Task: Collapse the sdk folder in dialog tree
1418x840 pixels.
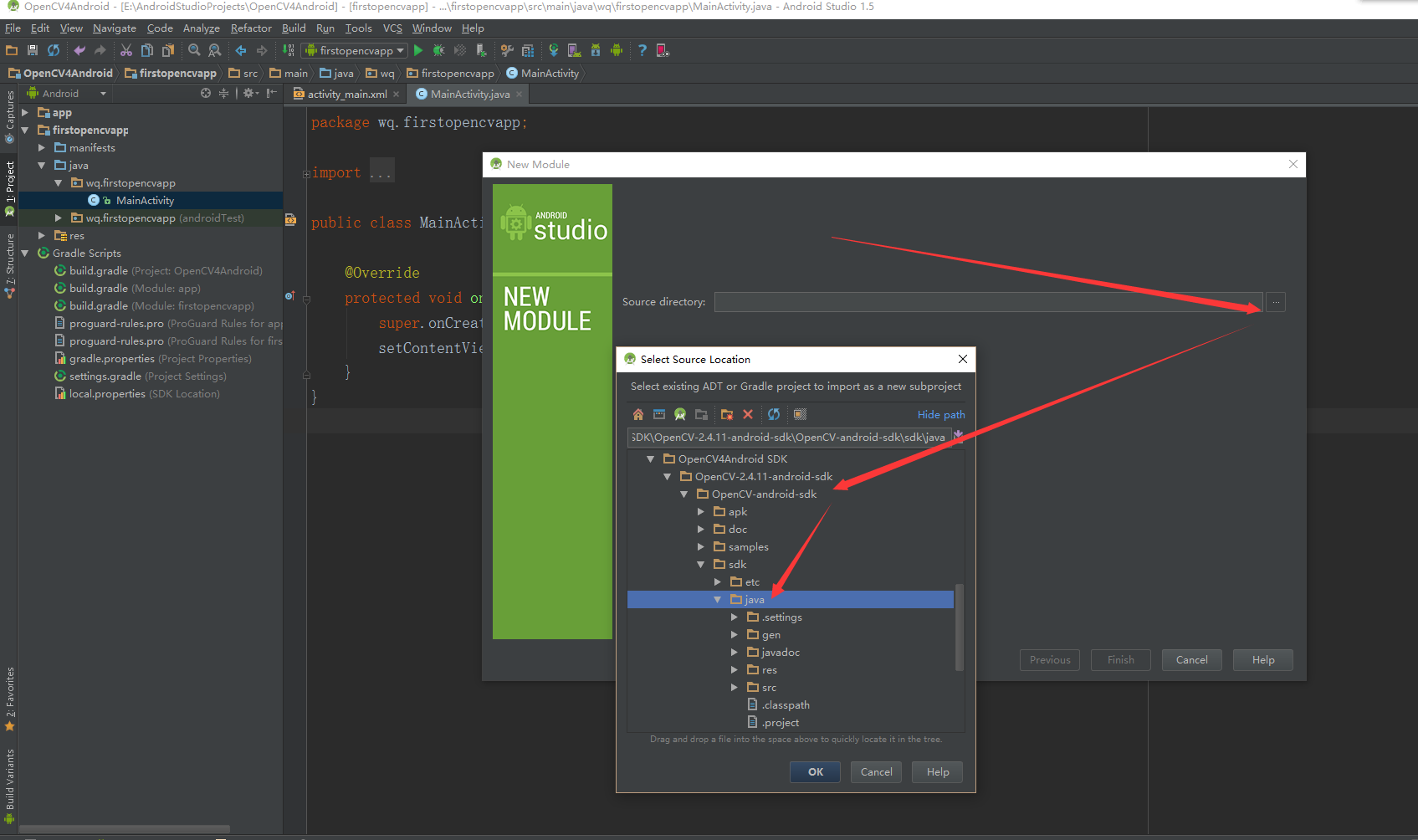Action: coord(701,564)
